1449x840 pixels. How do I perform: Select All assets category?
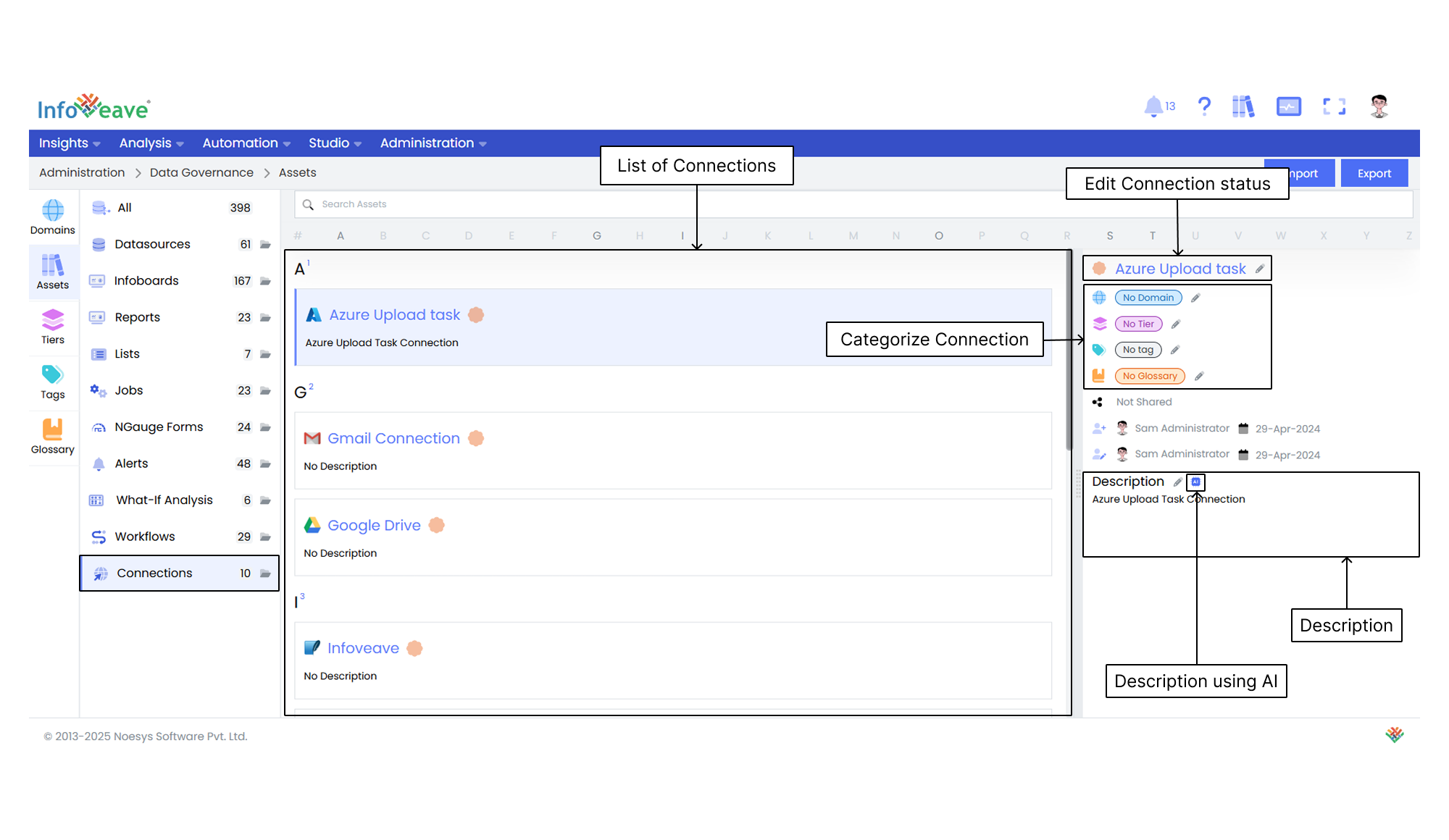click(179, 208)
